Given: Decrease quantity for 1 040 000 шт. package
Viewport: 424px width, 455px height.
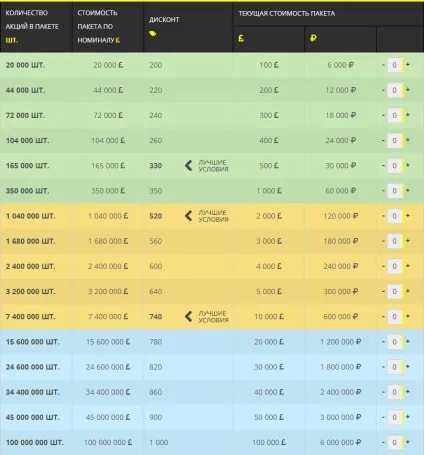Looking at the screenshot, I should point(383,216).
